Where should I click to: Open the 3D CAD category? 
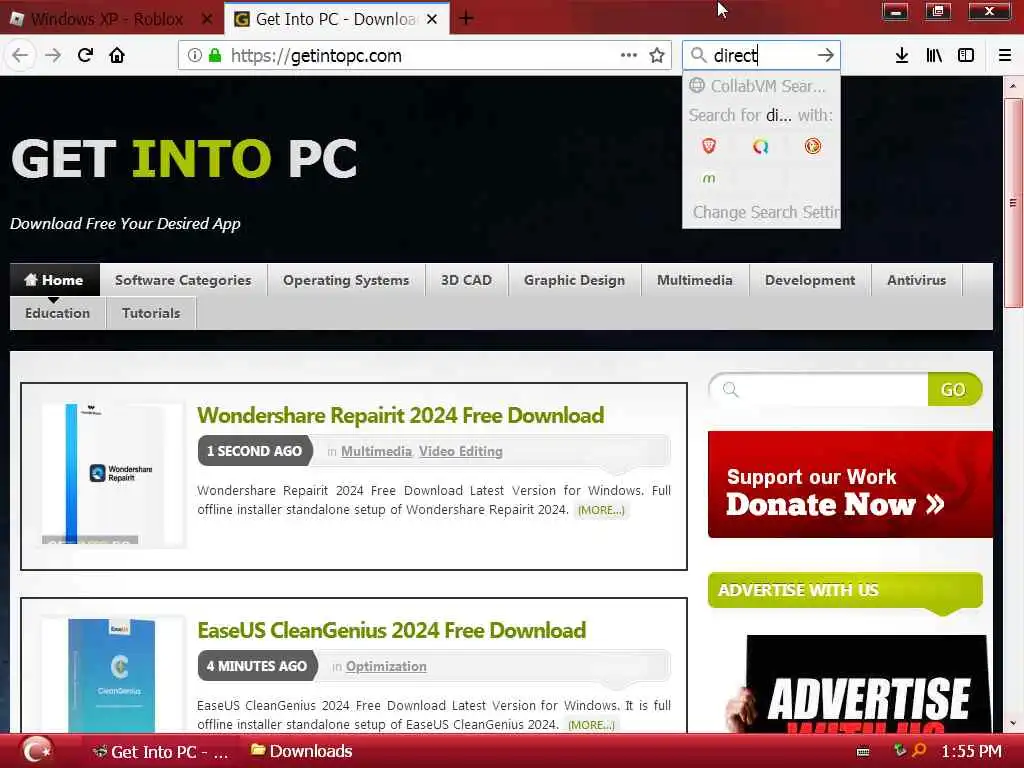(x=466, y=280)
